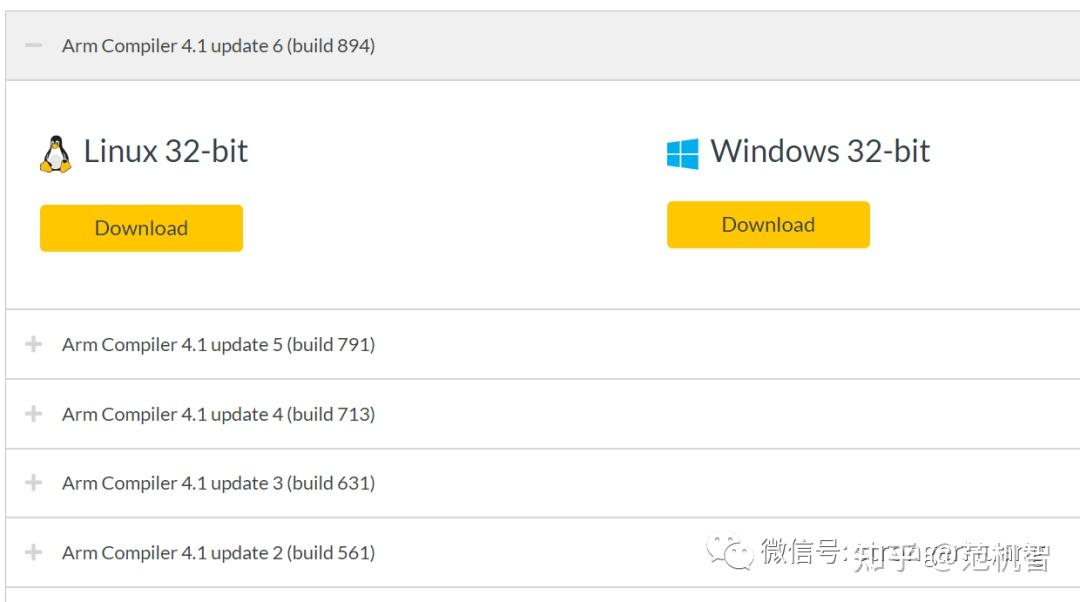Screen dimensions: 1080x602
Task: Click the Linux penguin icon
Action: pyautogui.click(x=55, y=153)
